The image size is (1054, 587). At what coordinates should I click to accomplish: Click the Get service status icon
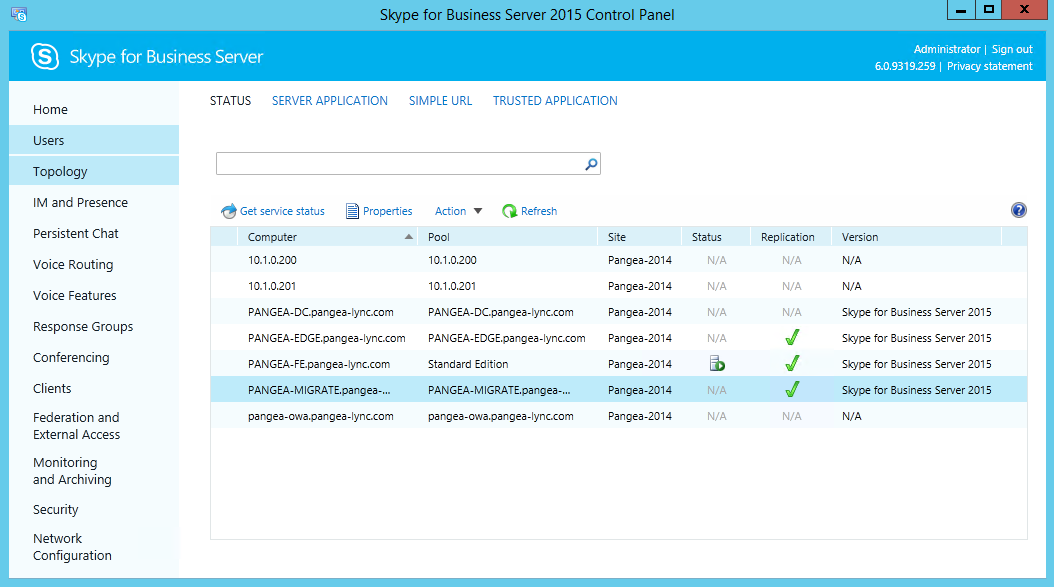point(229,211)
